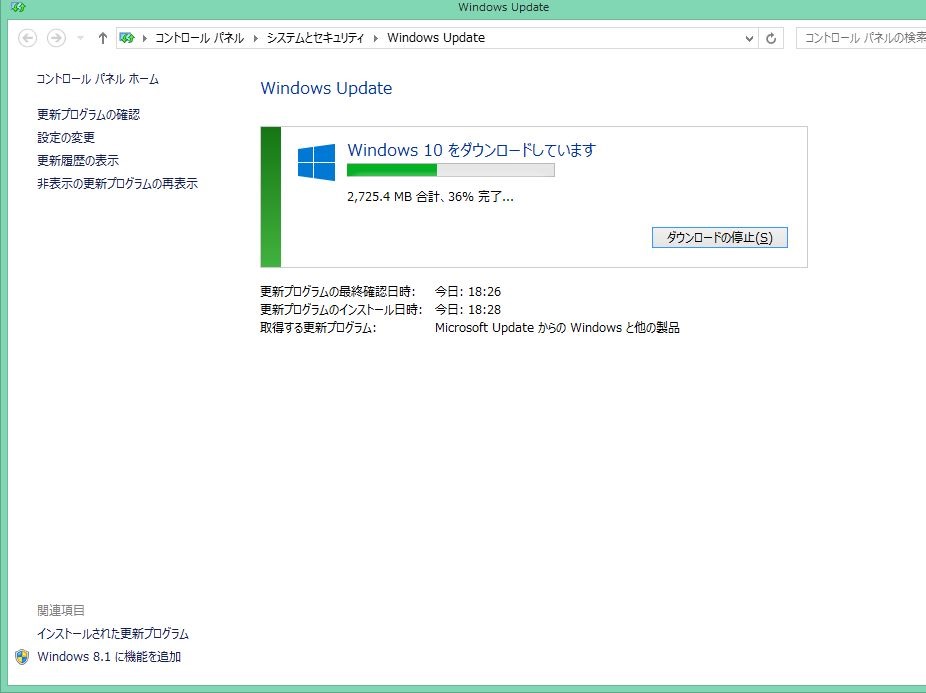Open 非表示の更新プログラムの再表示 link
The height and width of the screenshot is (693, 926).
(x=118, y=184)
